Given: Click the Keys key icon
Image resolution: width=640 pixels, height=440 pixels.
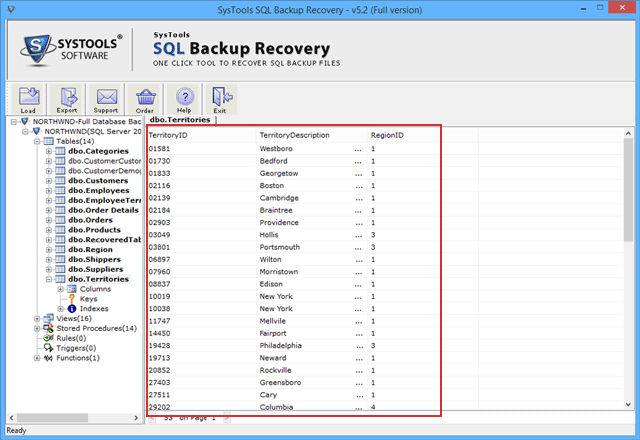Looking at the screenshot, I should point(72,299).
